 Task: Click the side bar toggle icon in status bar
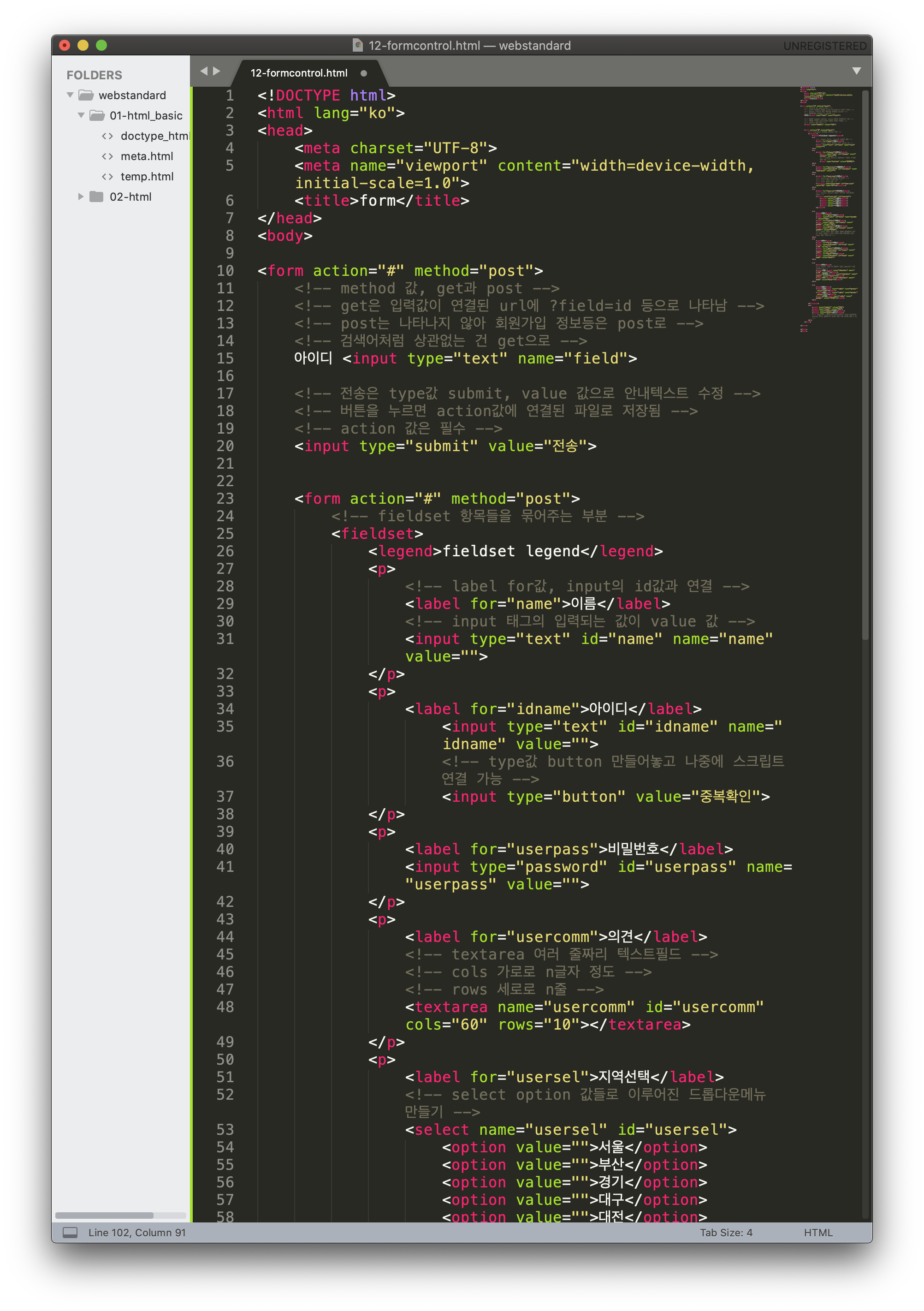pos(70,1232)
